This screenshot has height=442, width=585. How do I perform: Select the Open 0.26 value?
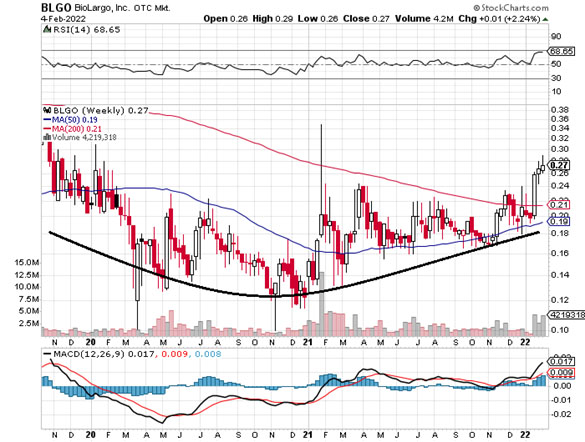click(x=225, y=19)
